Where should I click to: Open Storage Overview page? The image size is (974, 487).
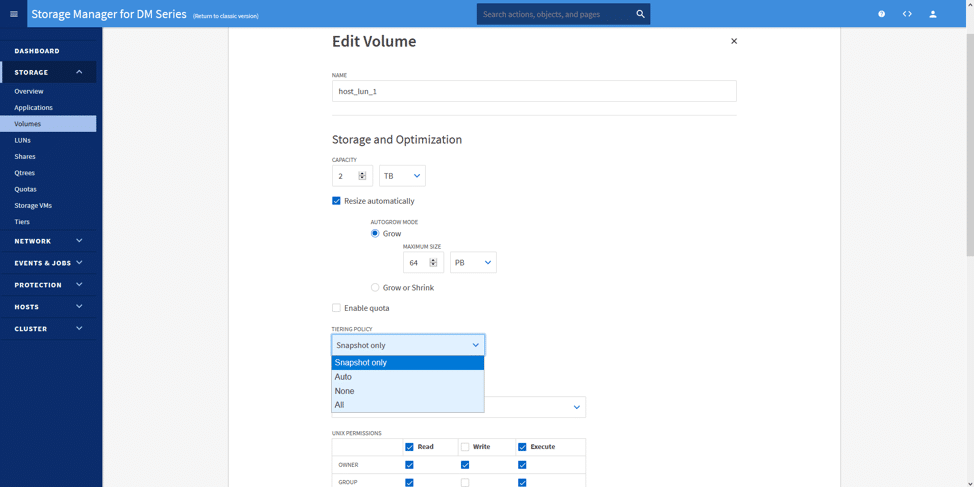(x=29, y=91)
